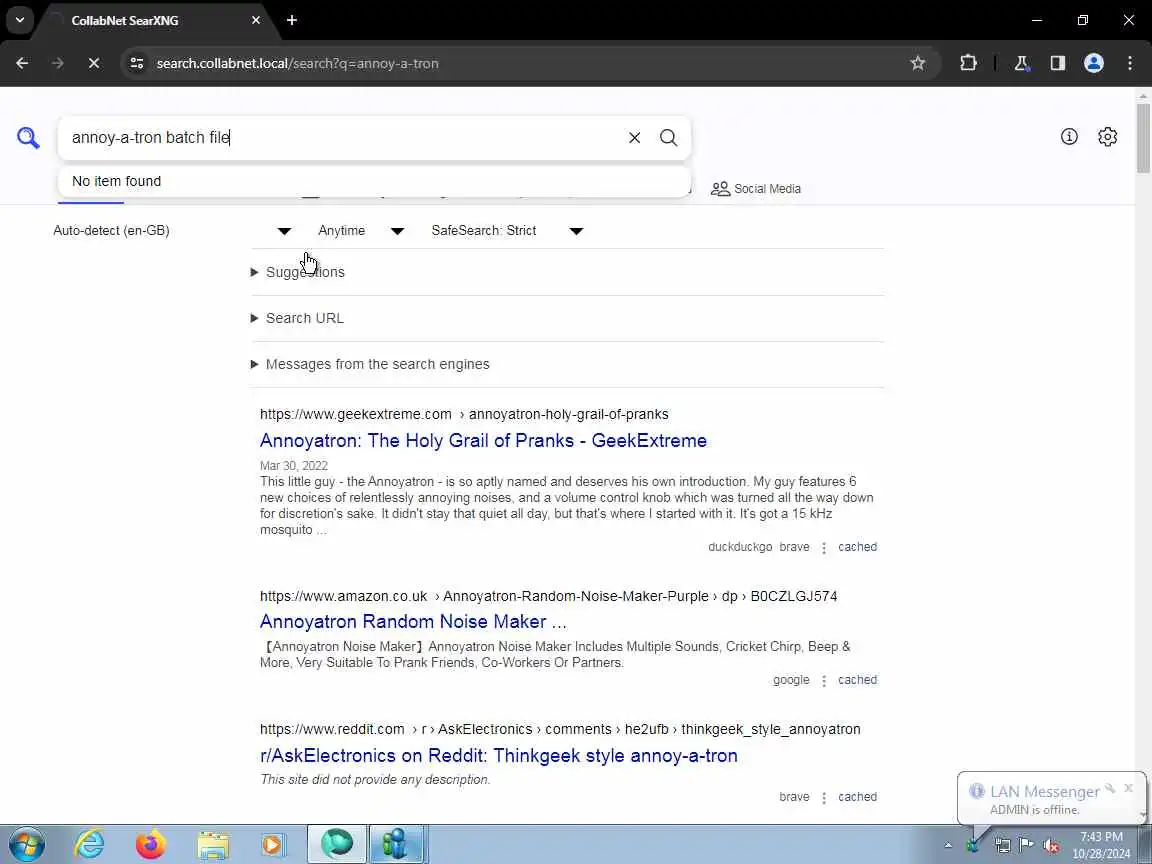Click the reddit.com result URL

tap(561, 730)
